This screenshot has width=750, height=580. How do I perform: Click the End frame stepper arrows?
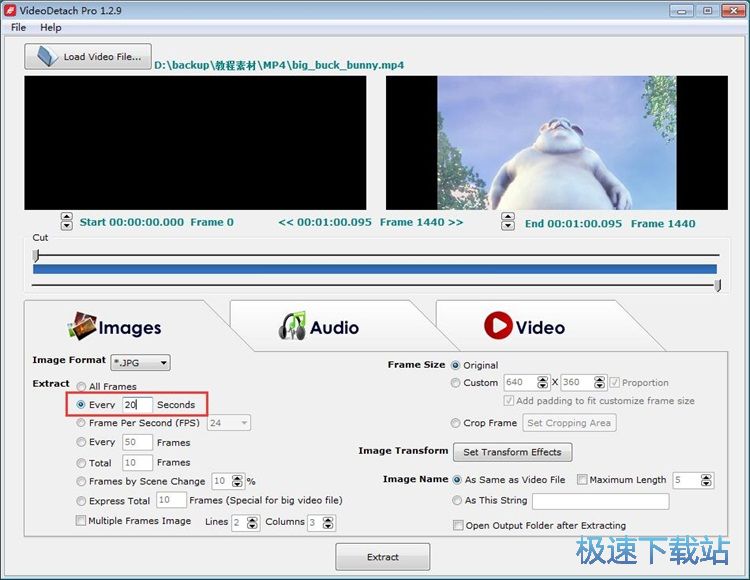507,221
